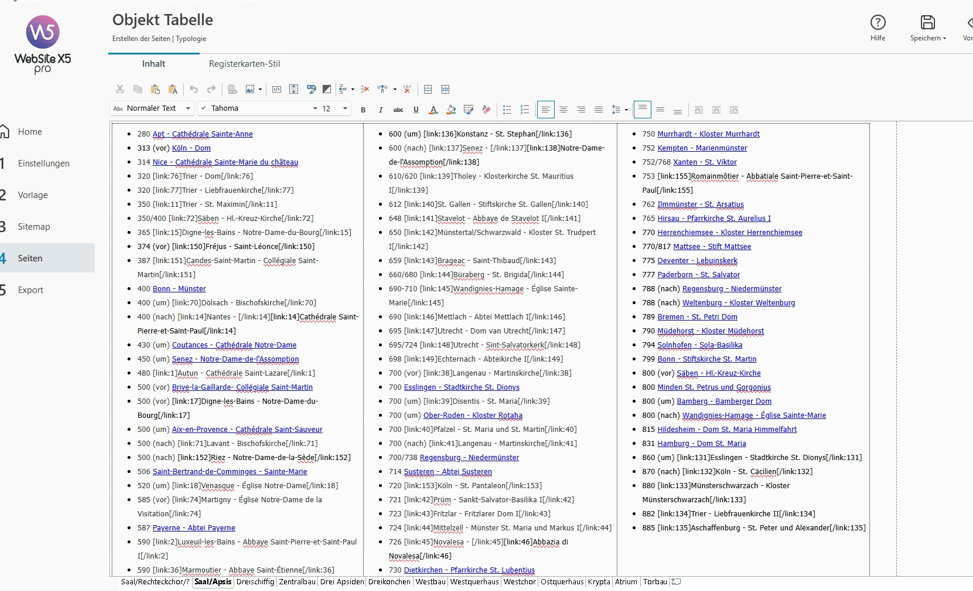Select the Dreischiffig bottom tab
The width and height of the screenshot is (973, 591).
255,582
